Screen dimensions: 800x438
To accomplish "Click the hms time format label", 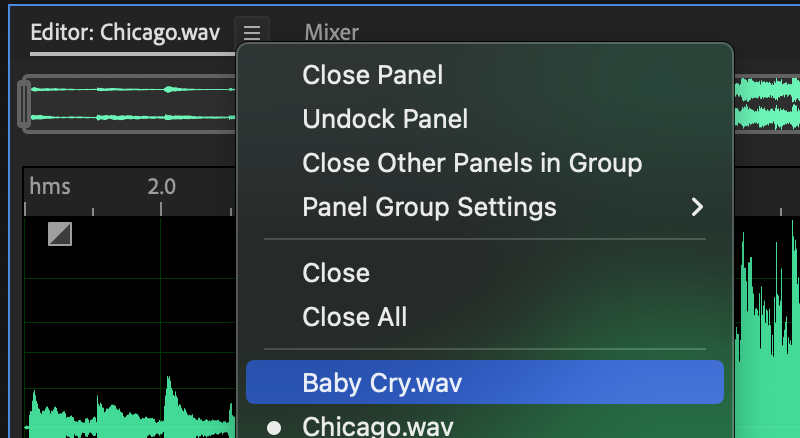I will (50, 186).
